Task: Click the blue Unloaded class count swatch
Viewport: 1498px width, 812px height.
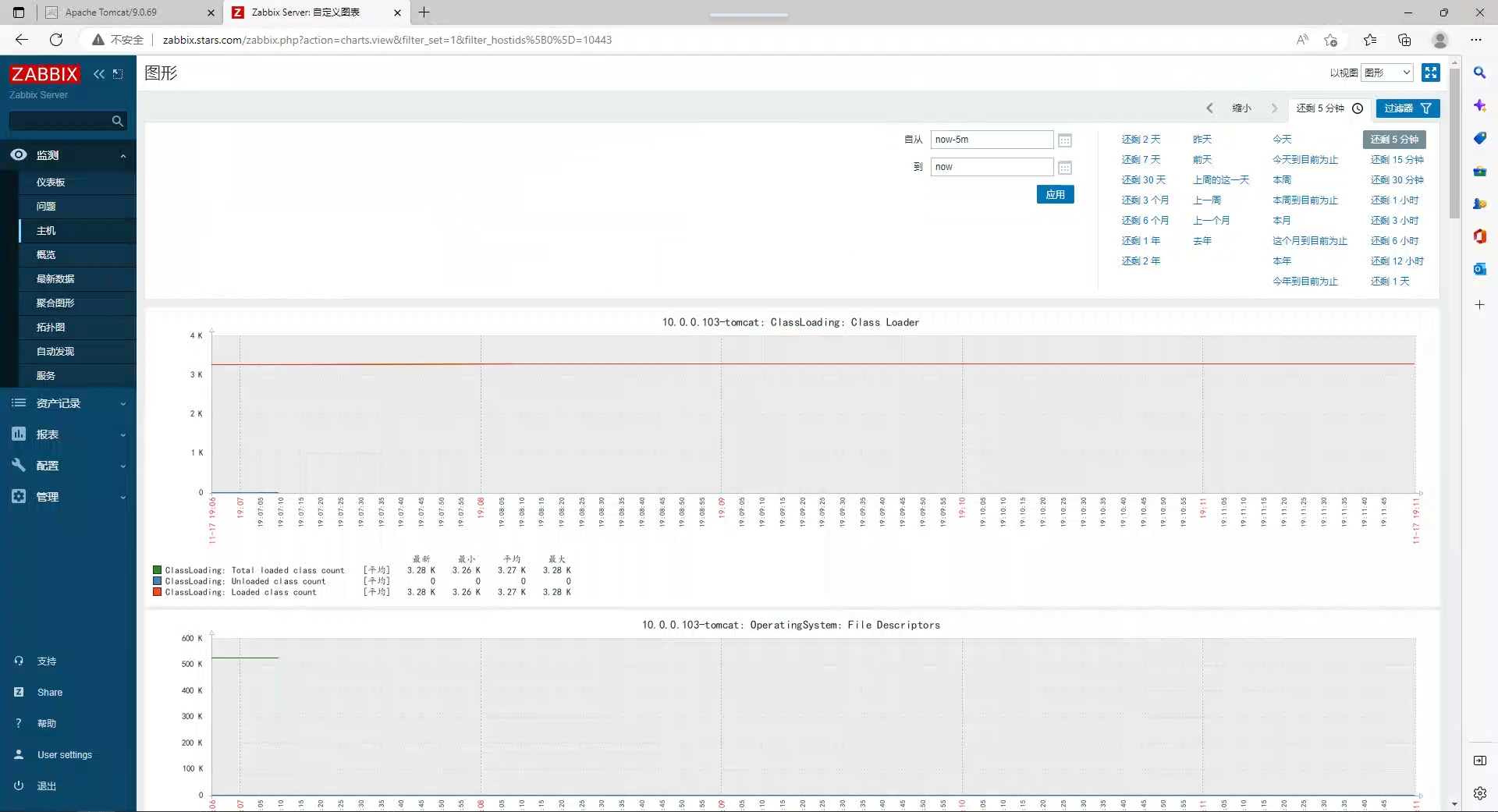Action: click(x=158, y=581)
